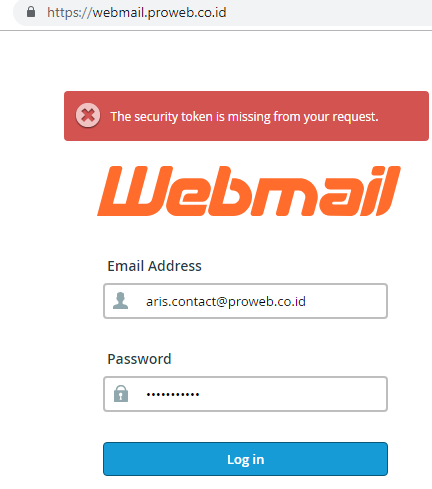This screenshot has height=489, width=432.
Task: Focus the Password input field
Action: point(245,394)
